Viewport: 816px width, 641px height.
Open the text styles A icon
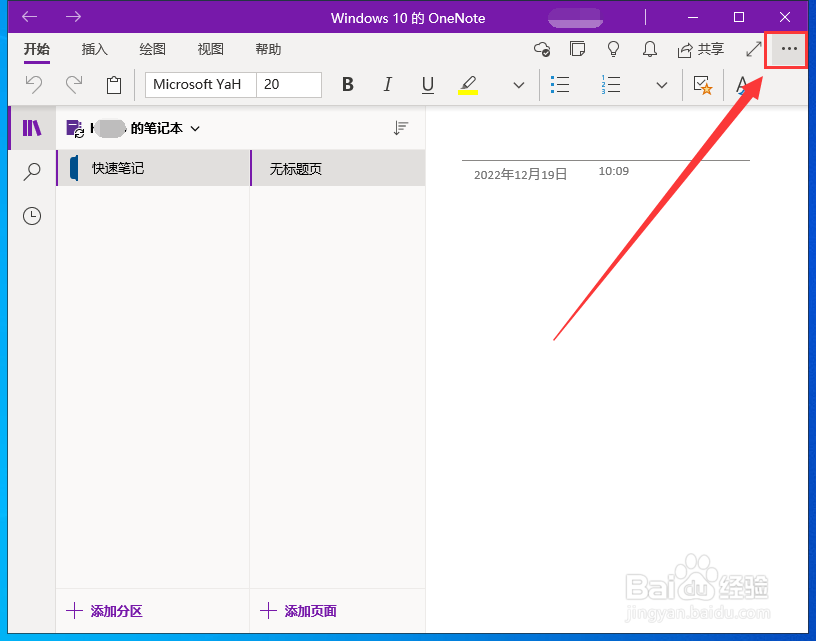pos(743,84)
